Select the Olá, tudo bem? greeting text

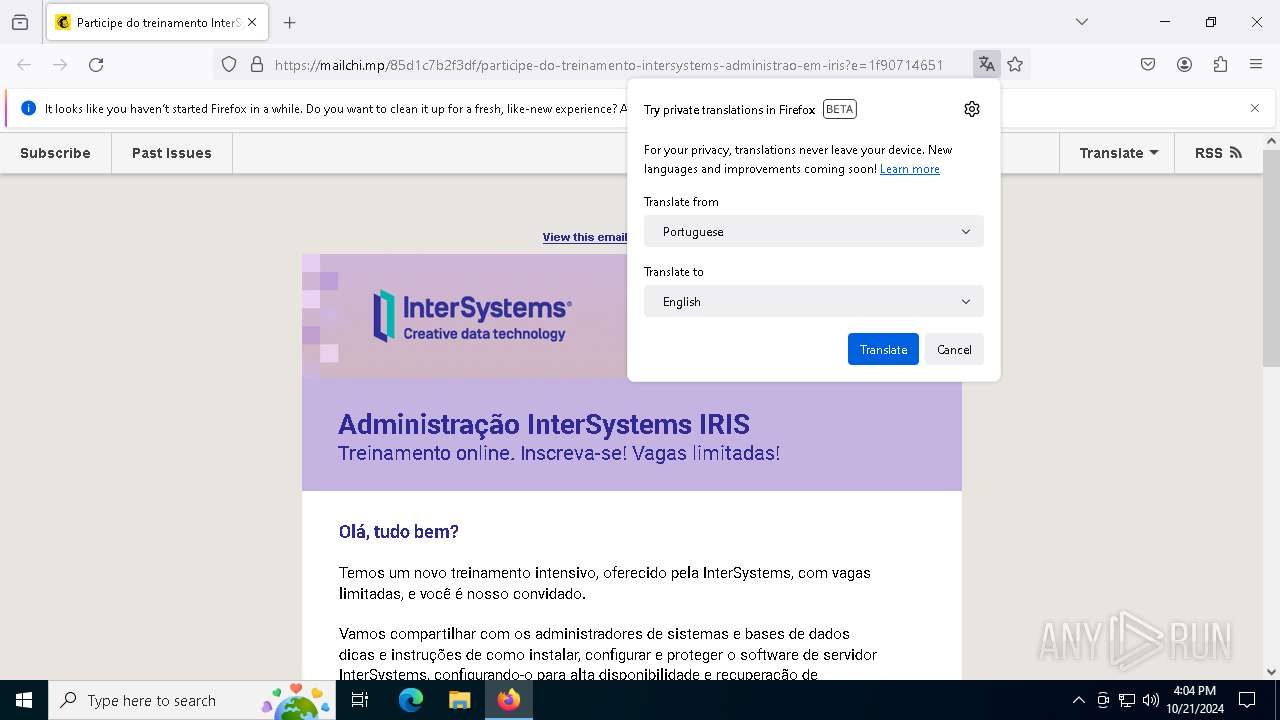pyautogui.click(x=399, y=532)
